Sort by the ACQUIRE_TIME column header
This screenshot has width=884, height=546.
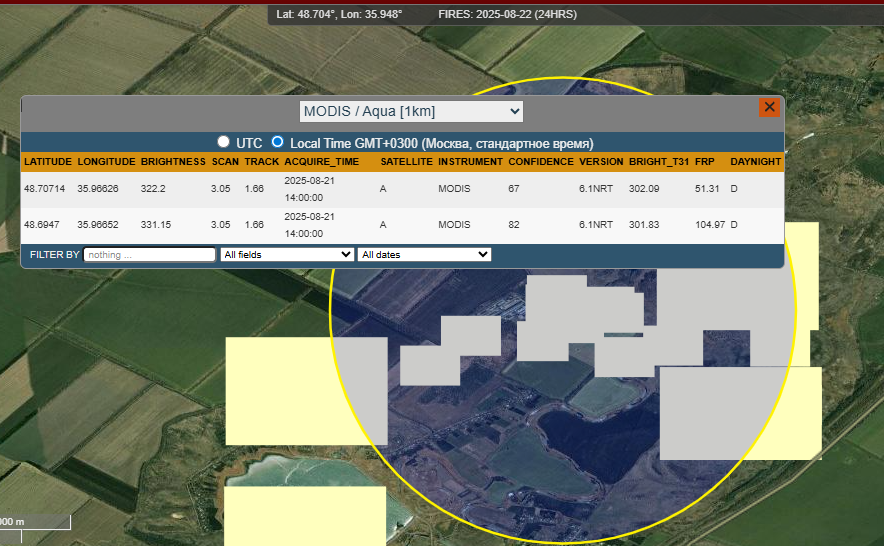321,161
